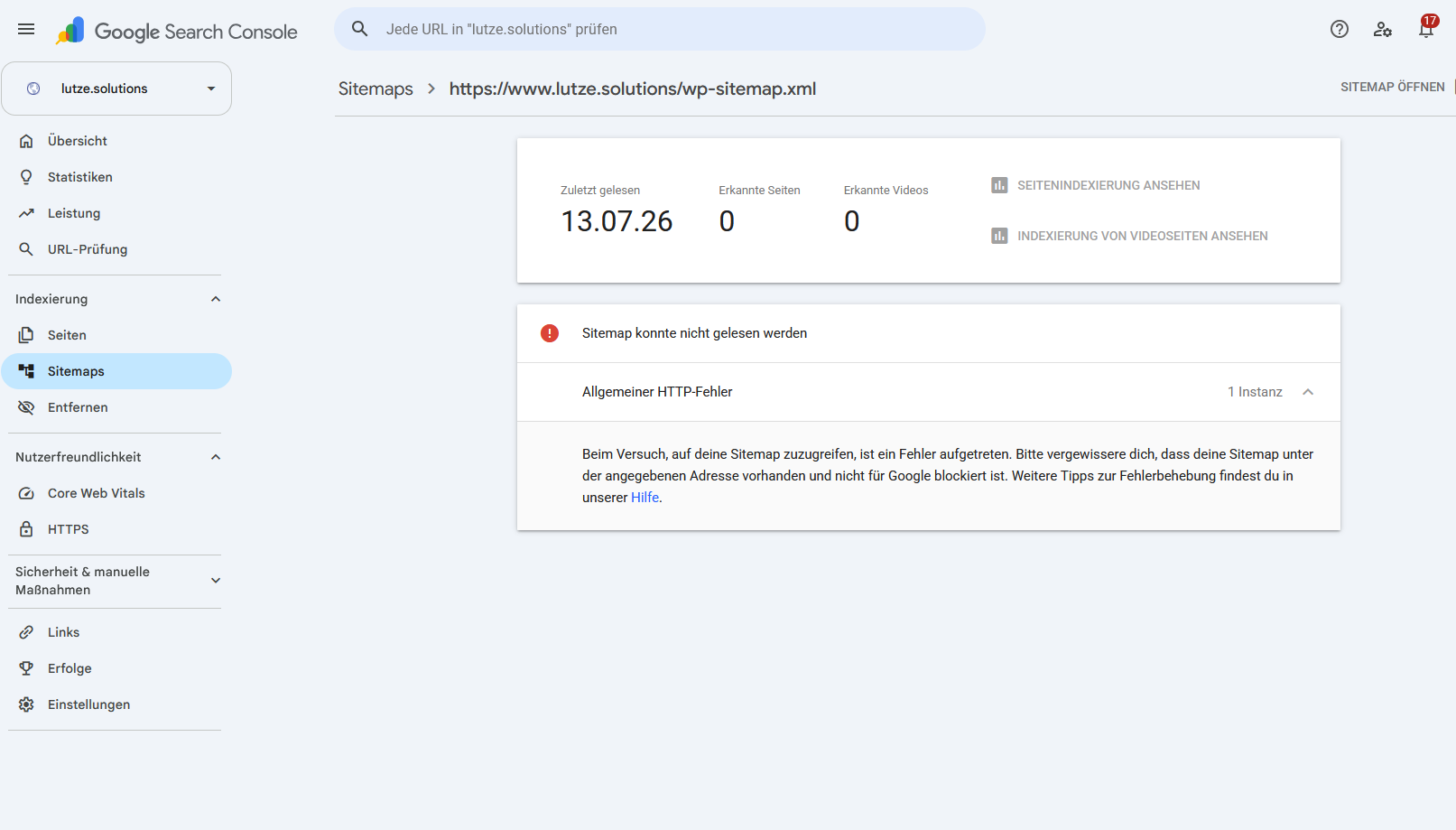Click the '1 Instanz' text
The height and width of the screenshot is (830, 1456).
pyautogui.click(x=1255, y=392)
